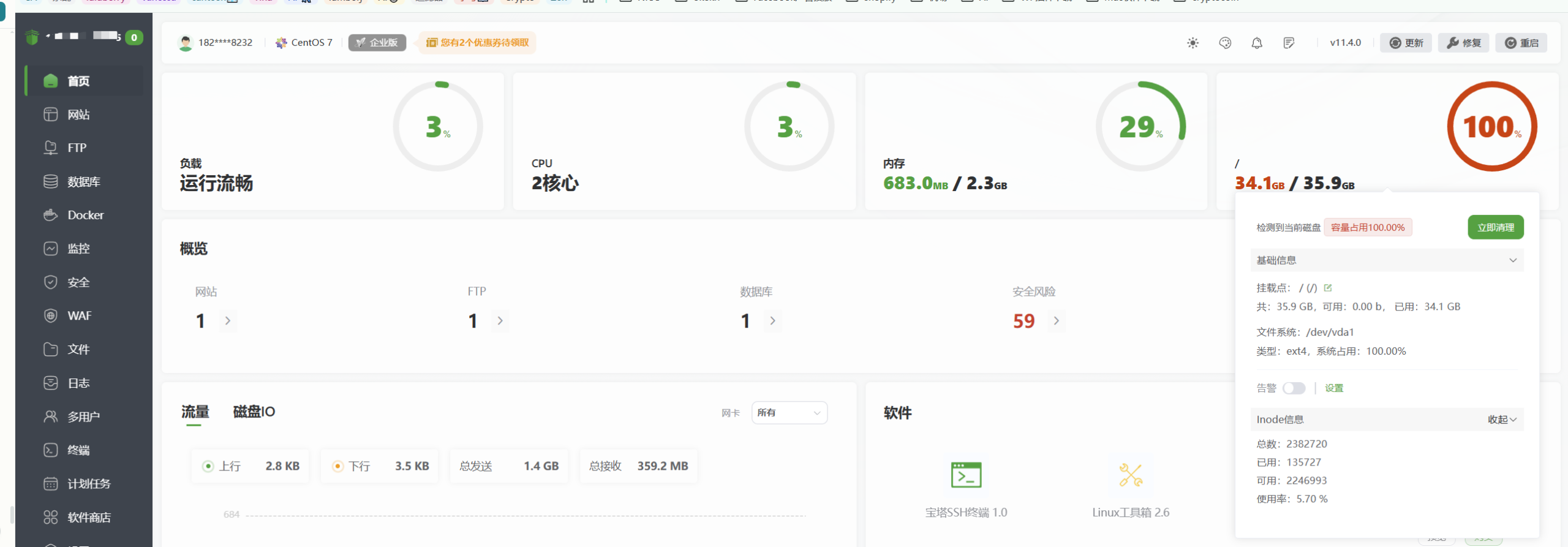The height and width of the screenshot is (547, 1568).
Task: Toggle the 下行 traffic series indicator
Action: pos(337,467)
